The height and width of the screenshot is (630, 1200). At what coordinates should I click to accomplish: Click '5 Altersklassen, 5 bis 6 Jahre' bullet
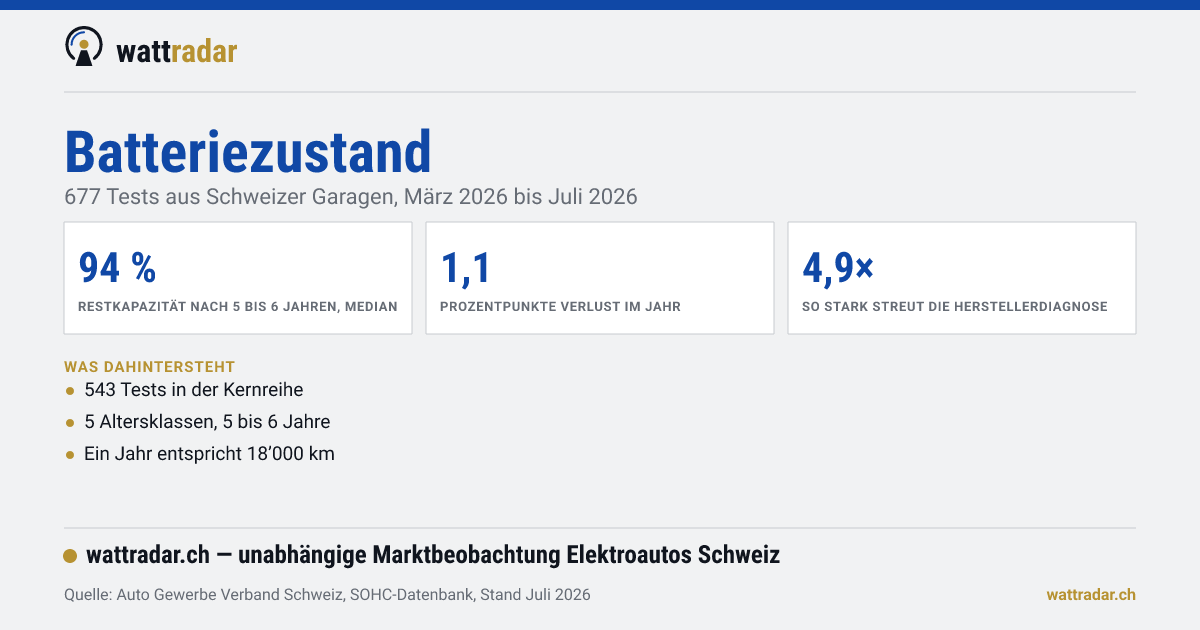pyautogui.click(x=207, y=422)
